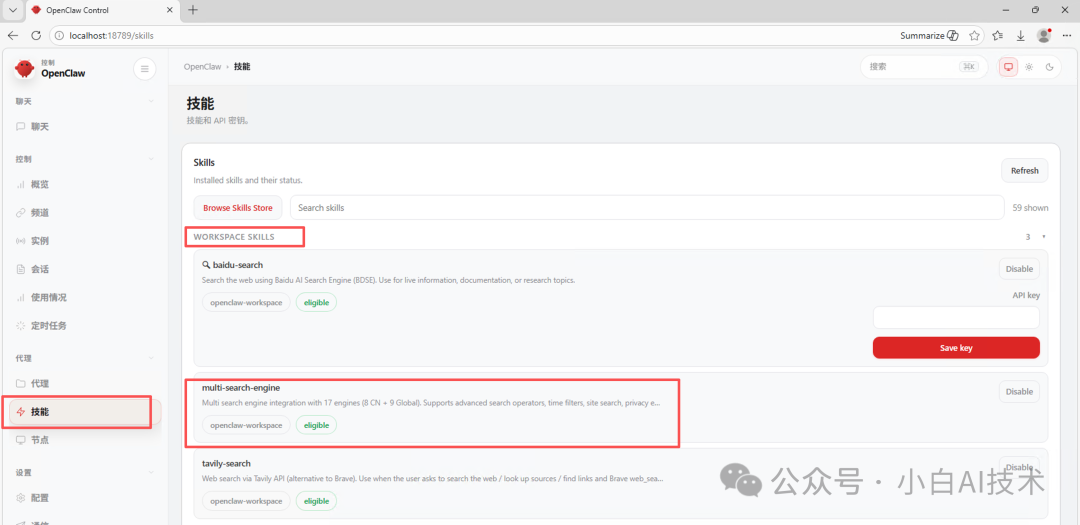
Task: Collapse the 聊天 section chevron
Action: (151, 101)
